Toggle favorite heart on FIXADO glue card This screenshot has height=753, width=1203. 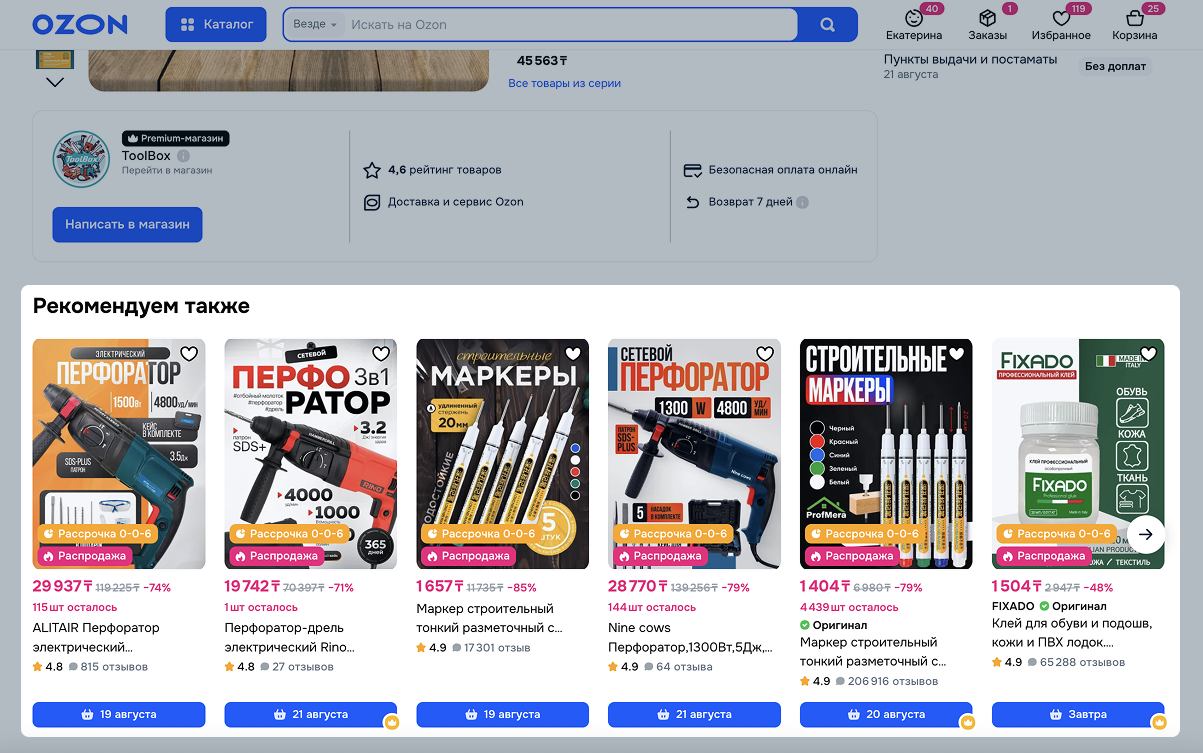pyautogui.click(x=1148, y=354)
